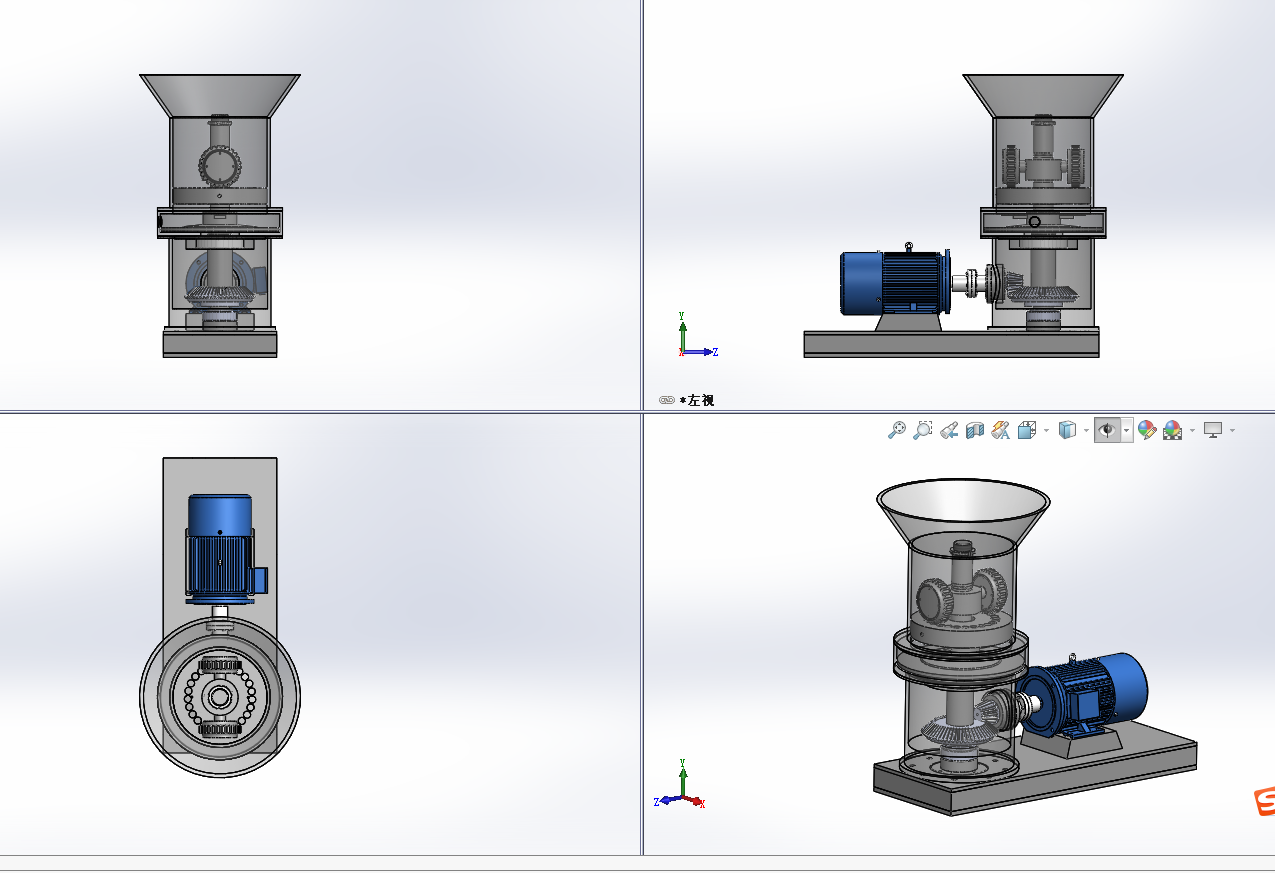Click the View Orientation cube icon
Screen dimensions: 1275x873
tap(1027, 430)
